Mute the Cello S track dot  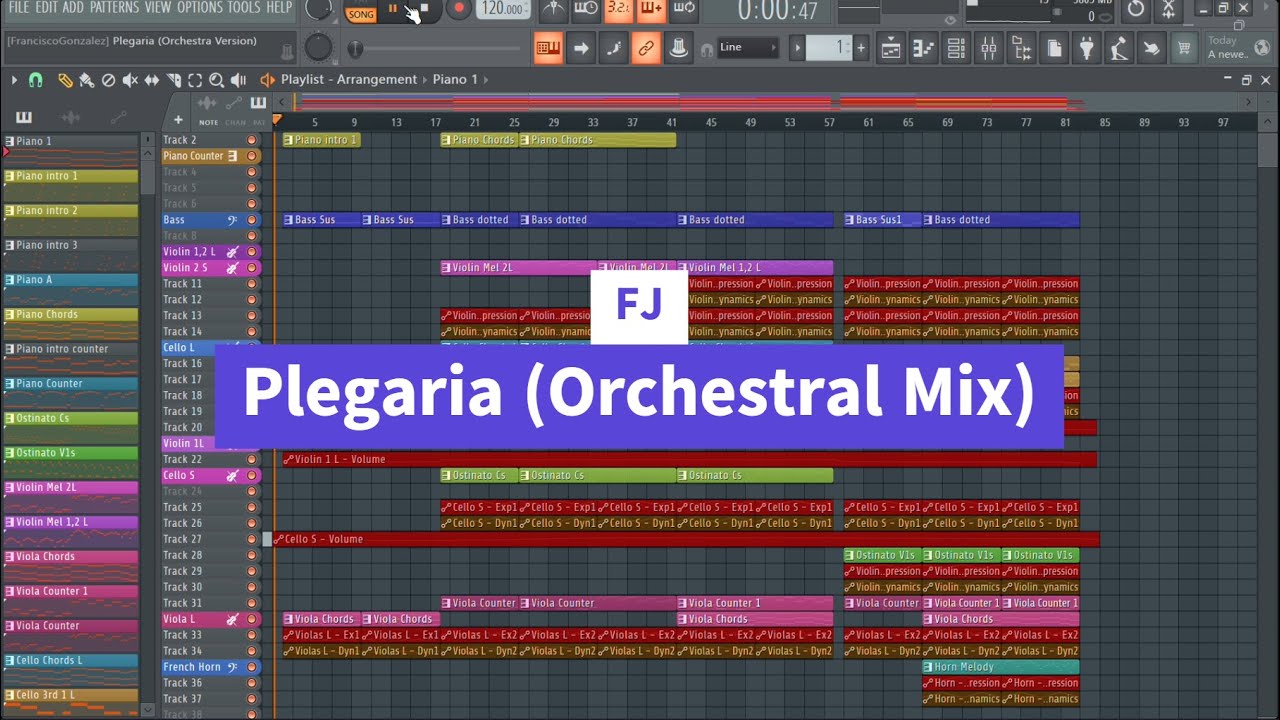251,476
